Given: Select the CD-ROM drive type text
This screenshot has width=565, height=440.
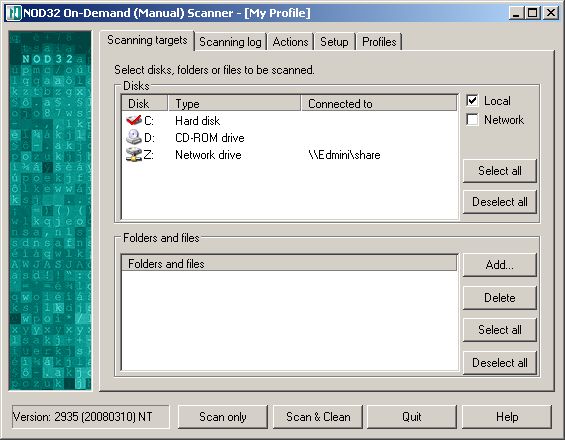Looking at the screenshot, I should [210, 138].
